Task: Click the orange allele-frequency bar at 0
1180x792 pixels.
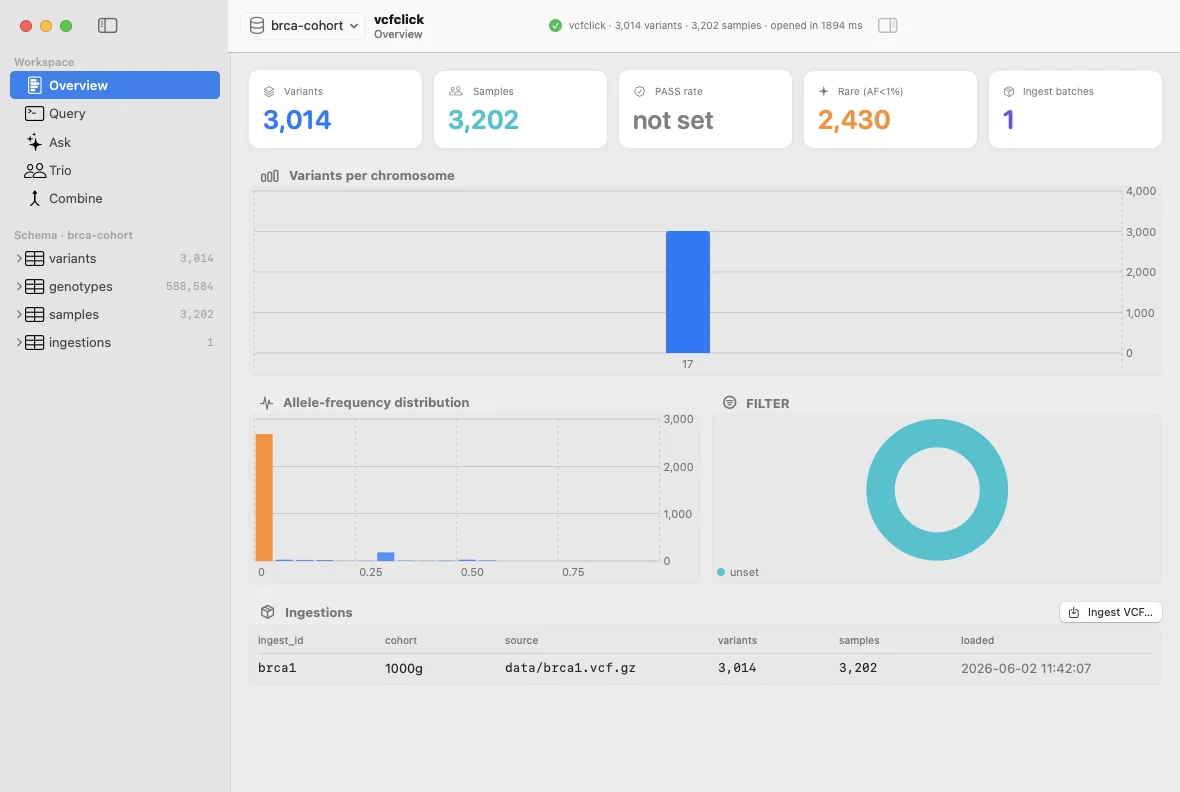Action: (264, 498)
